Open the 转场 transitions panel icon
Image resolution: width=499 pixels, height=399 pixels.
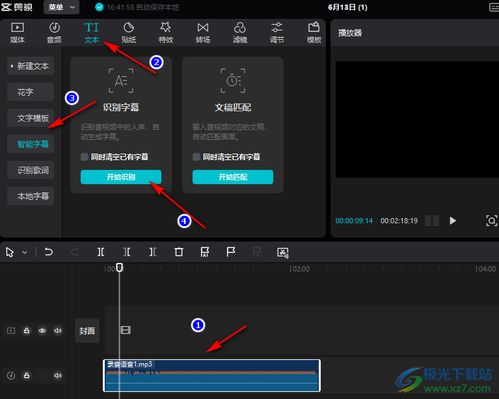coord(203,32)
